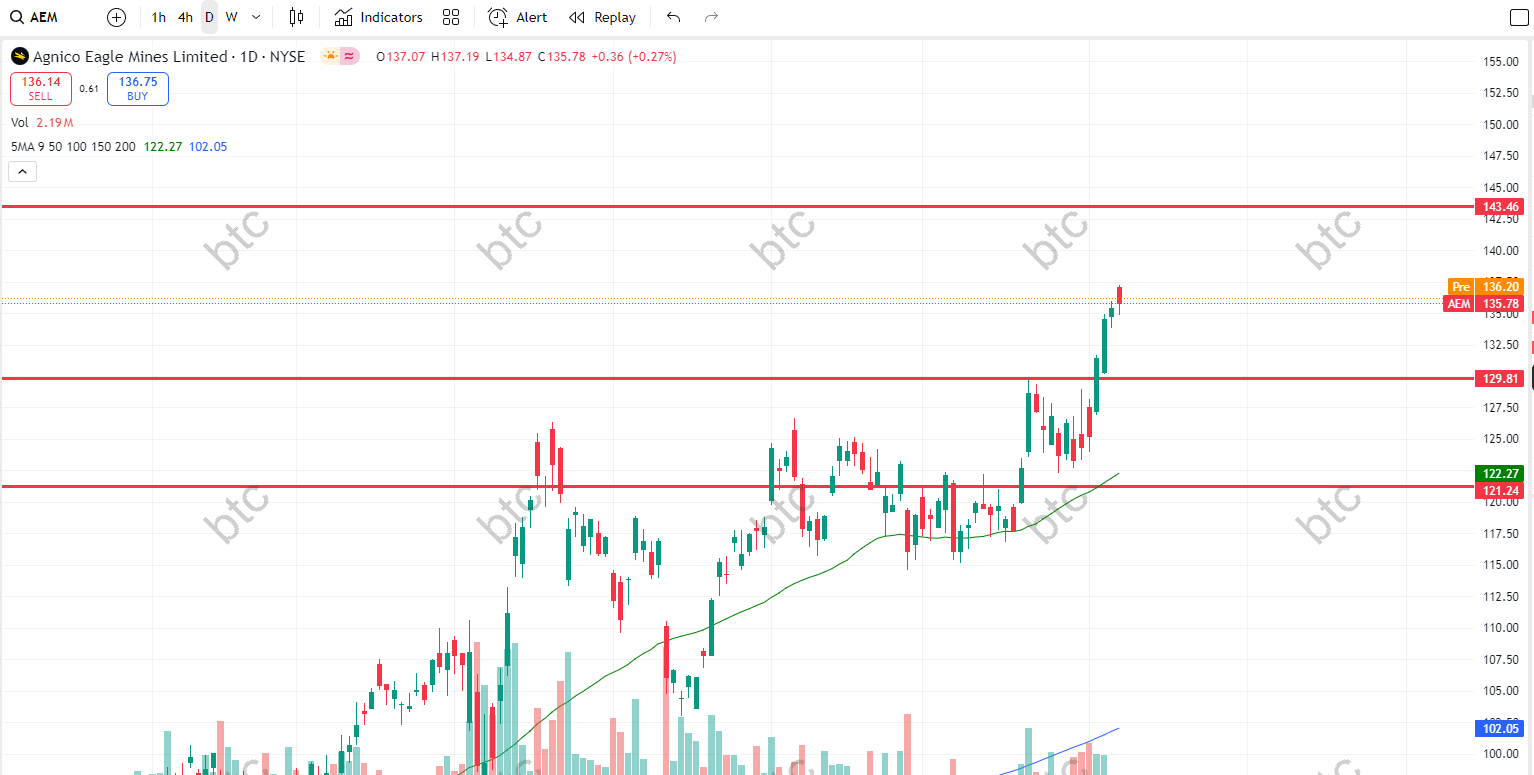Click the pre-market sun session icon
This screenshot has width=1534, height=775.
pos(330,57)
